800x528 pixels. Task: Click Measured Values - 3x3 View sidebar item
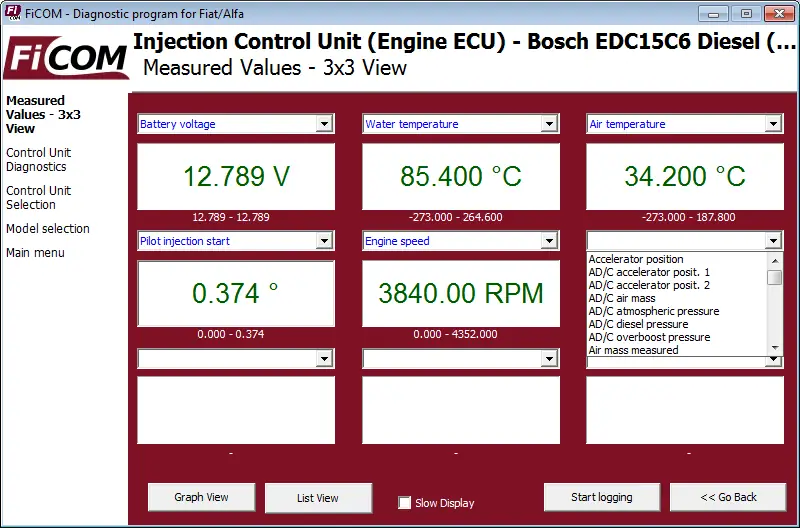43,114
